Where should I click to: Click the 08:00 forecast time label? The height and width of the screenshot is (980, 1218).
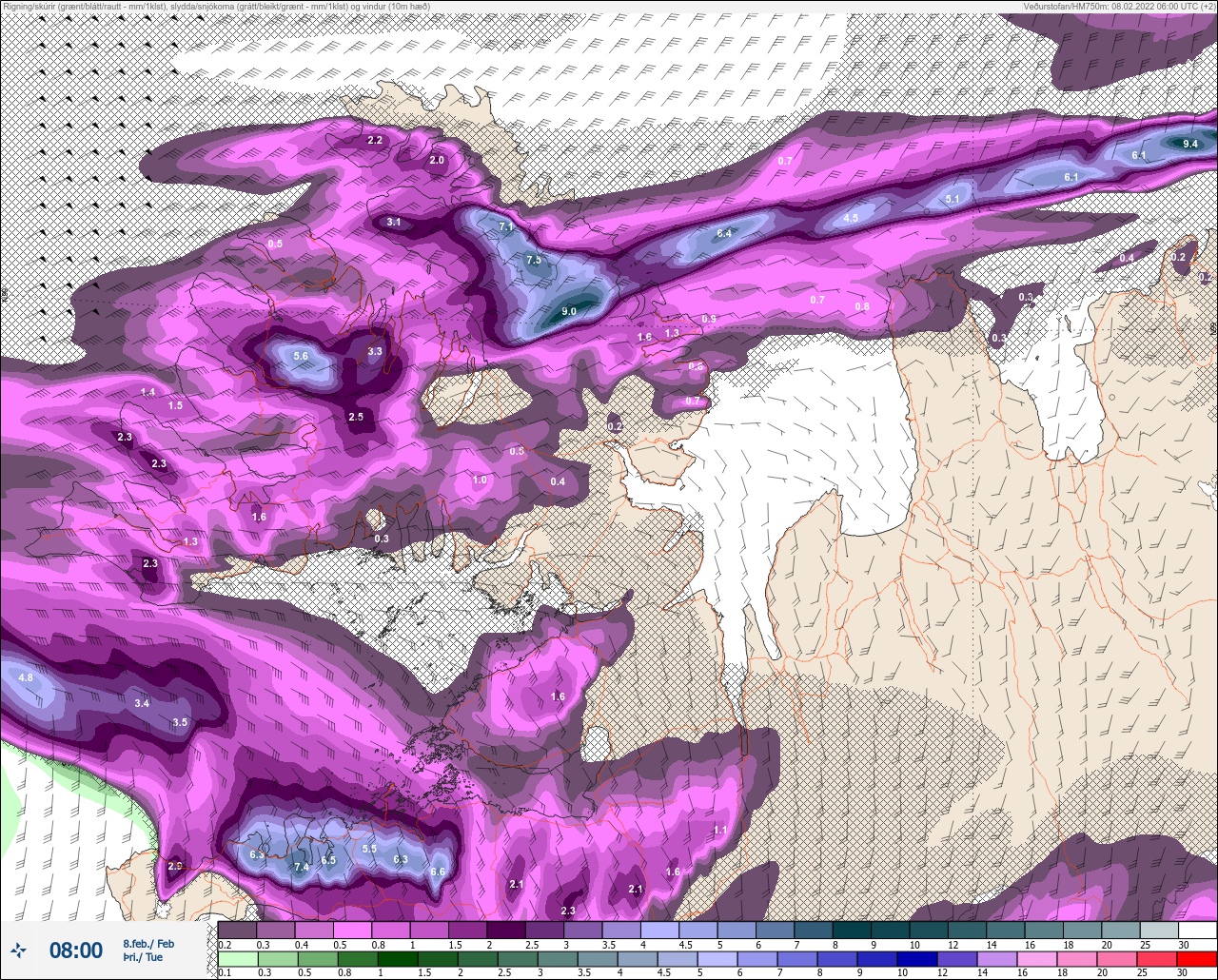coord(76,950)
